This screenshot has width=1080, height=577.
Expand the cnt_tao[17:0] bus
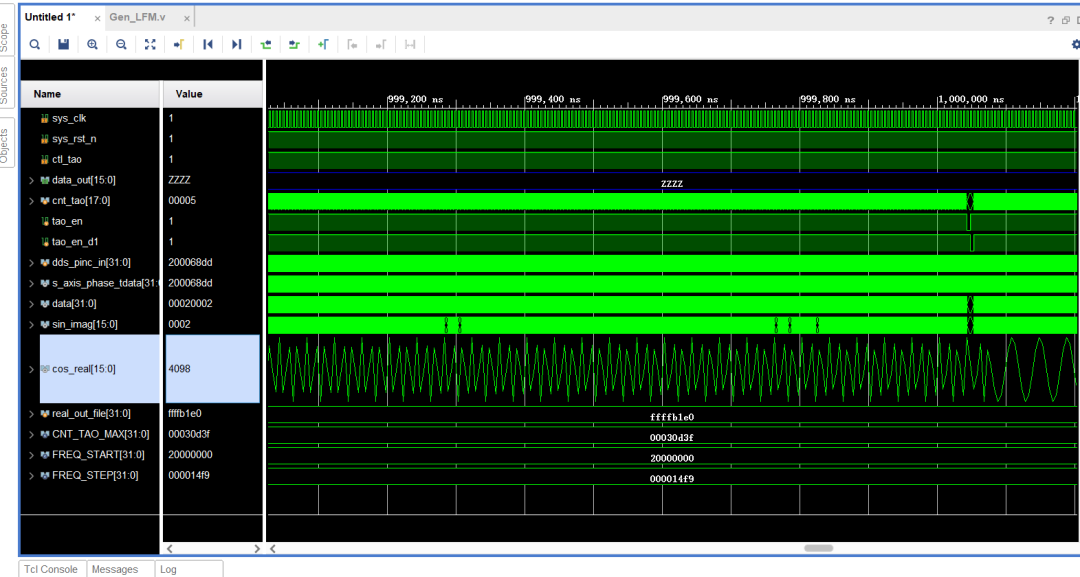click(x=31, y=201)
